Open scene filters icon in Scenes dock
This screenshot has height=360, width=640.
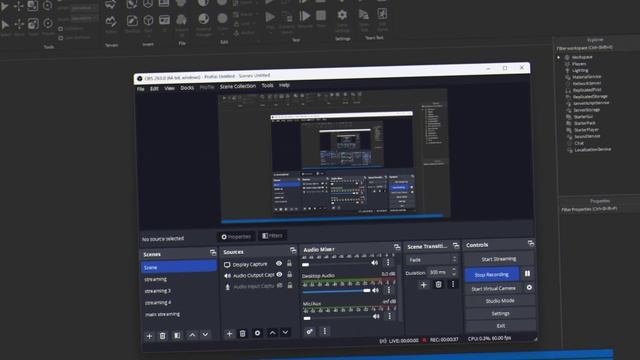point(177,335)
